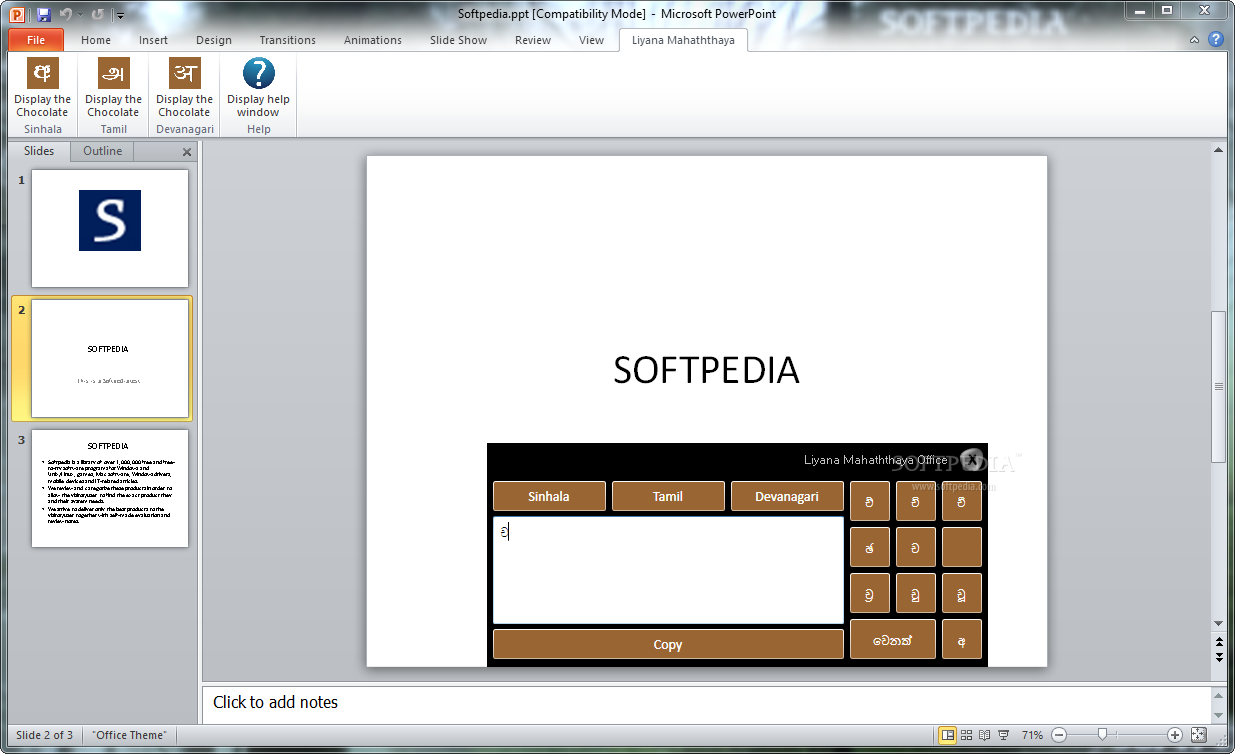Switch to the Slide Show ribbon tab
The image size is (1235, 754).
coord(459,40)
